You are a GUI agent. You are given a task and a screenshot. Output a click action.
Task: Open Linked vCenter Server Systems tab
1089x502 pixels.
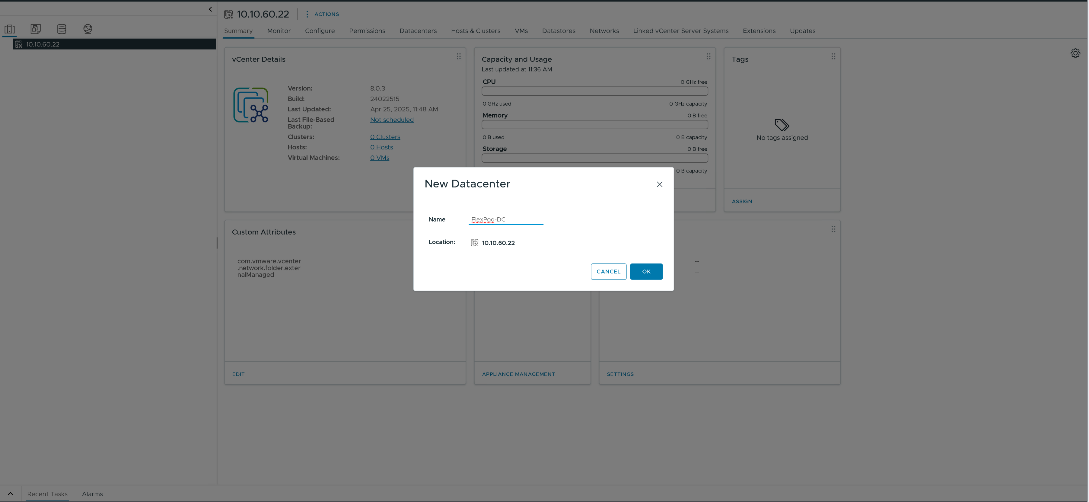click(x=681, y=31)
